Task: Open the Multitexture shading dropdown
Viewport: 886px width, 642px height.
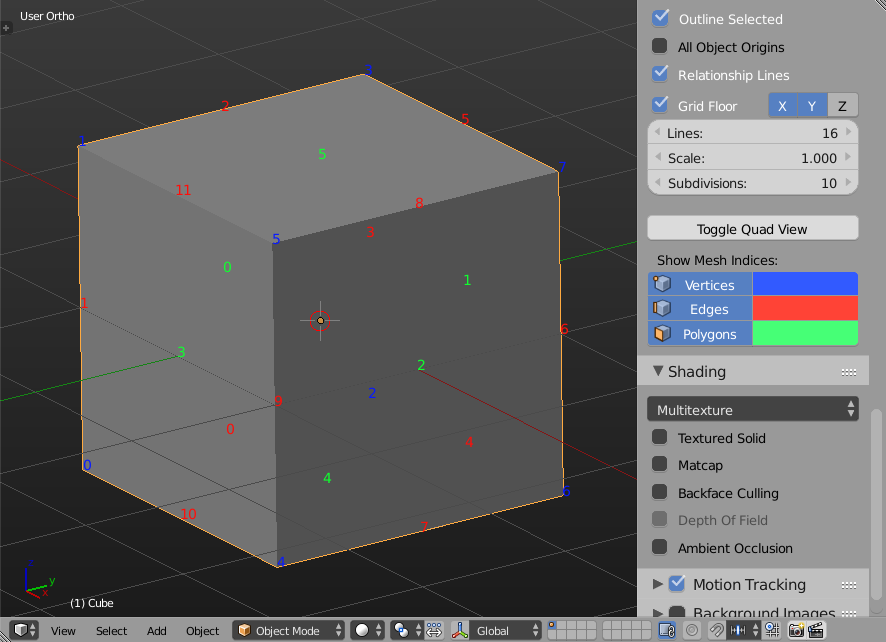Action: click(x=753, y=409)
